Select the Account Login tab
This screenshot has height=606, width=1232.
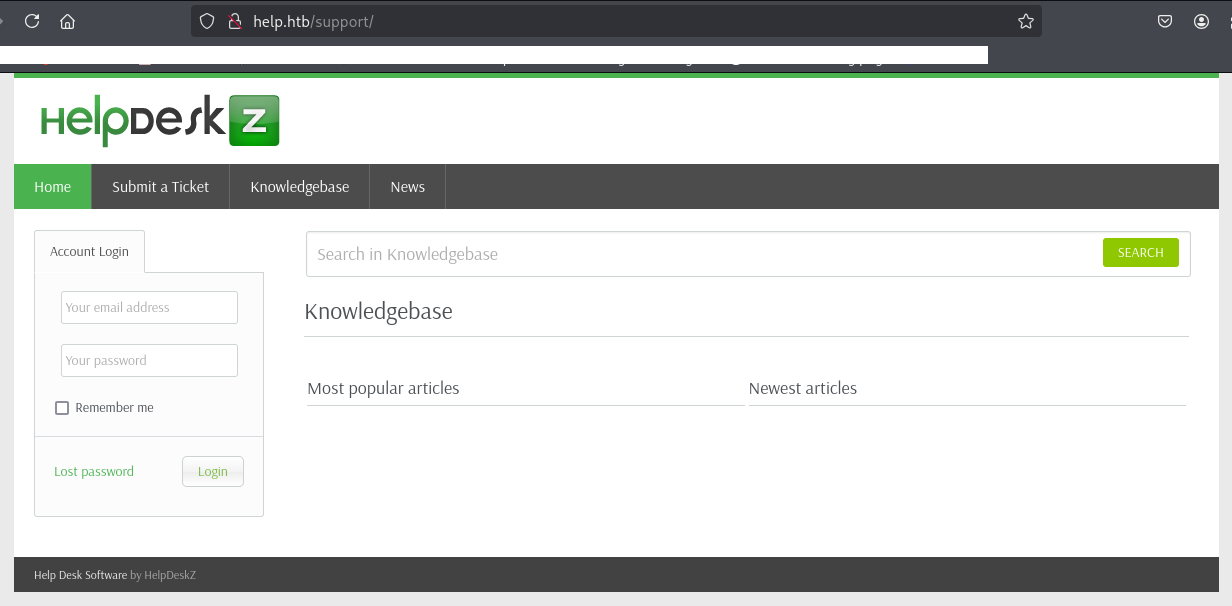coord(89,252)
